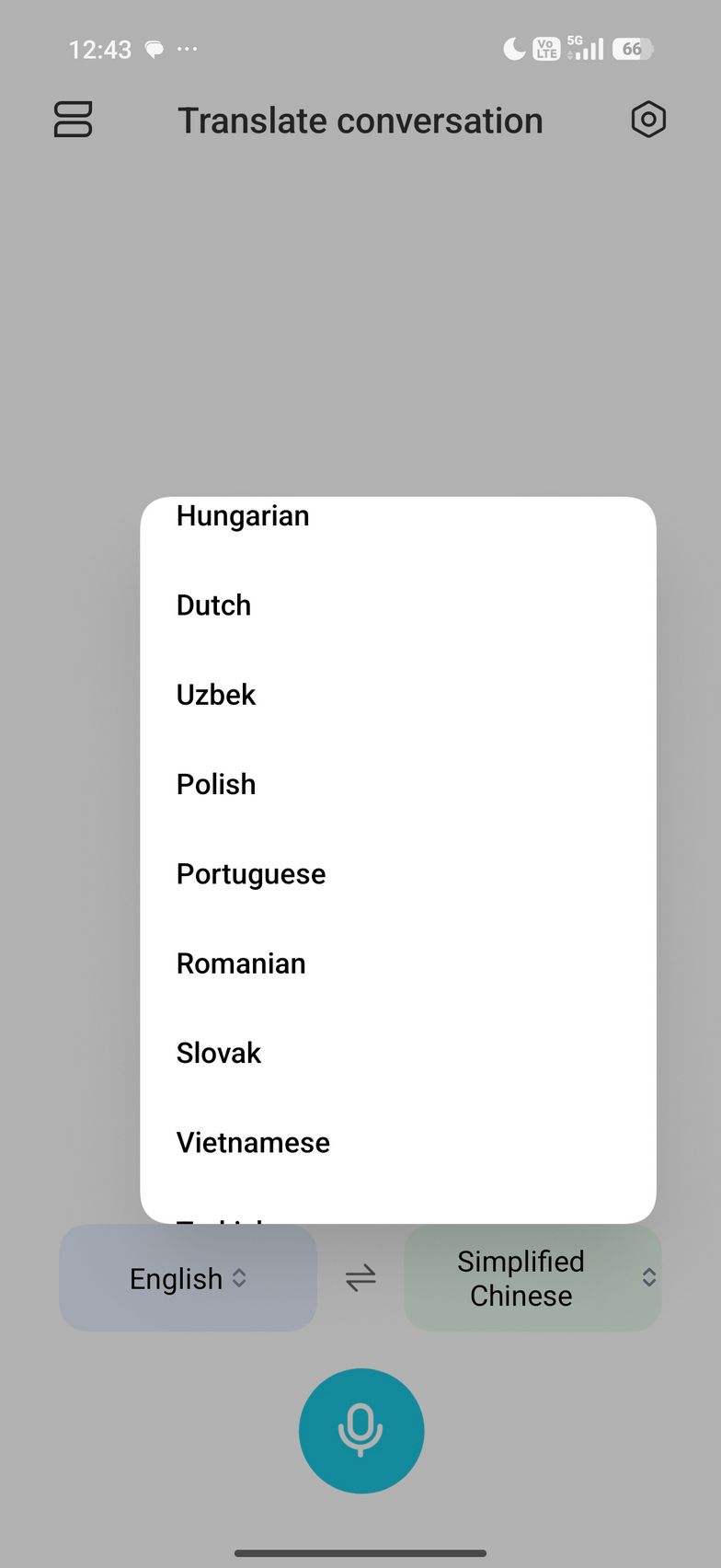The width and height of the screenshot is (721, 1568).
Task: Select Polish as the language
Action: [216, 784]
